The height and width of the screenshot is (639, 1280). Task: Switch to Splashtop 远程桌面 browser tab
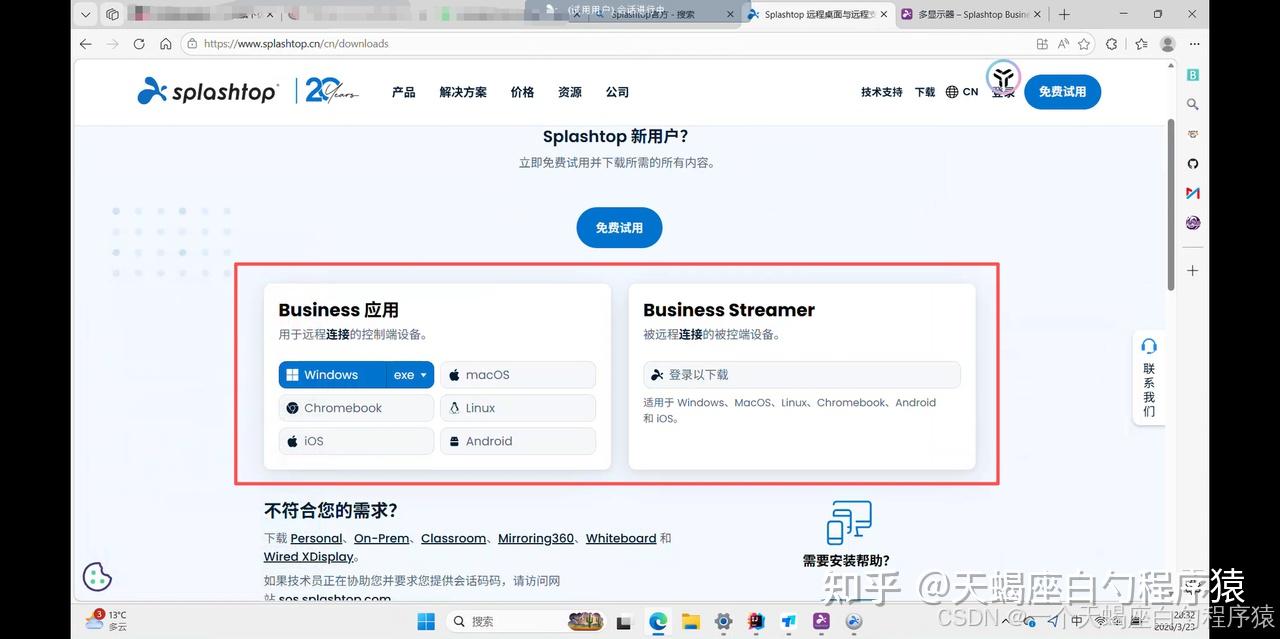coord(819,14)
